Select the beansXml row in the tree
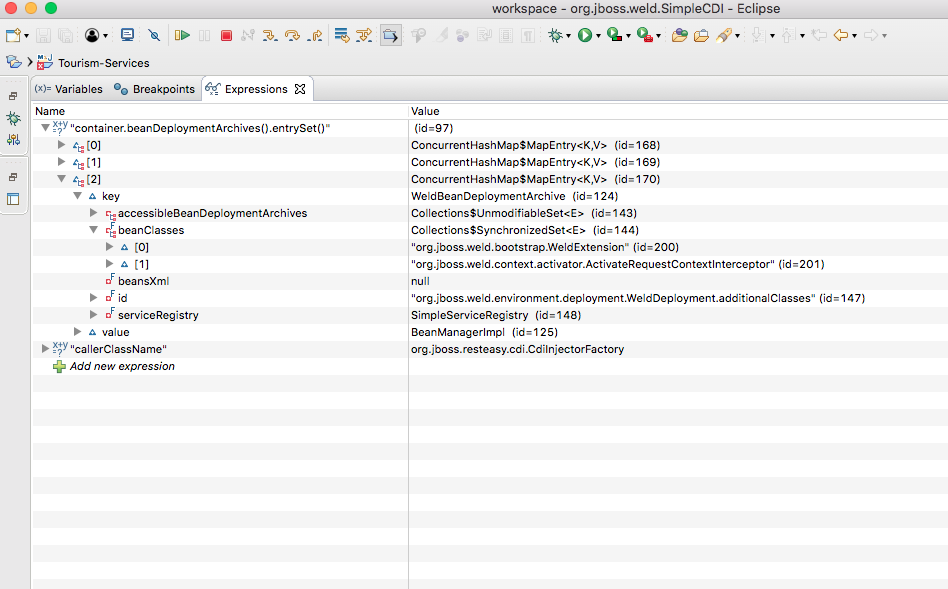 [143, 281]
